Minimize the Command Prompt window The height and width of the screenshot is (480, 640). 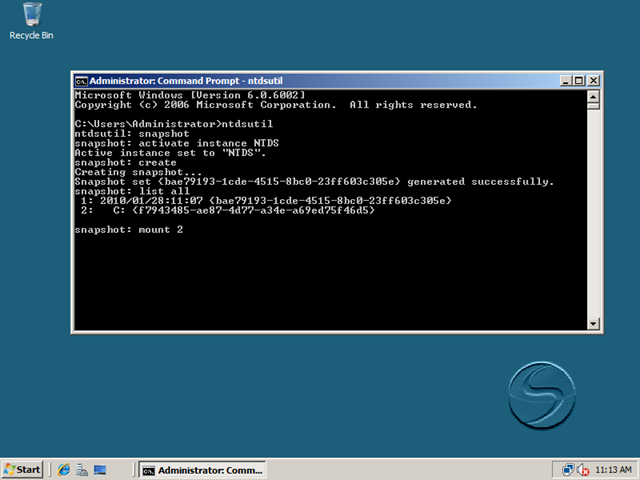[x=565, y=81]
